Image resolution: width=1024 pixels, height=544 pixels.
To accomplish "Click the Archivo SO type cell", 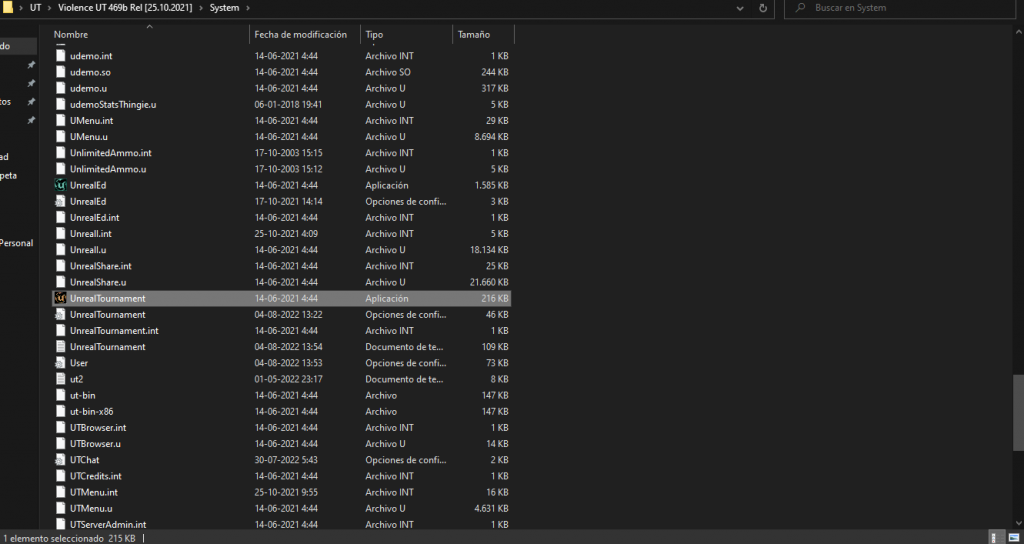I will (388, 72).
